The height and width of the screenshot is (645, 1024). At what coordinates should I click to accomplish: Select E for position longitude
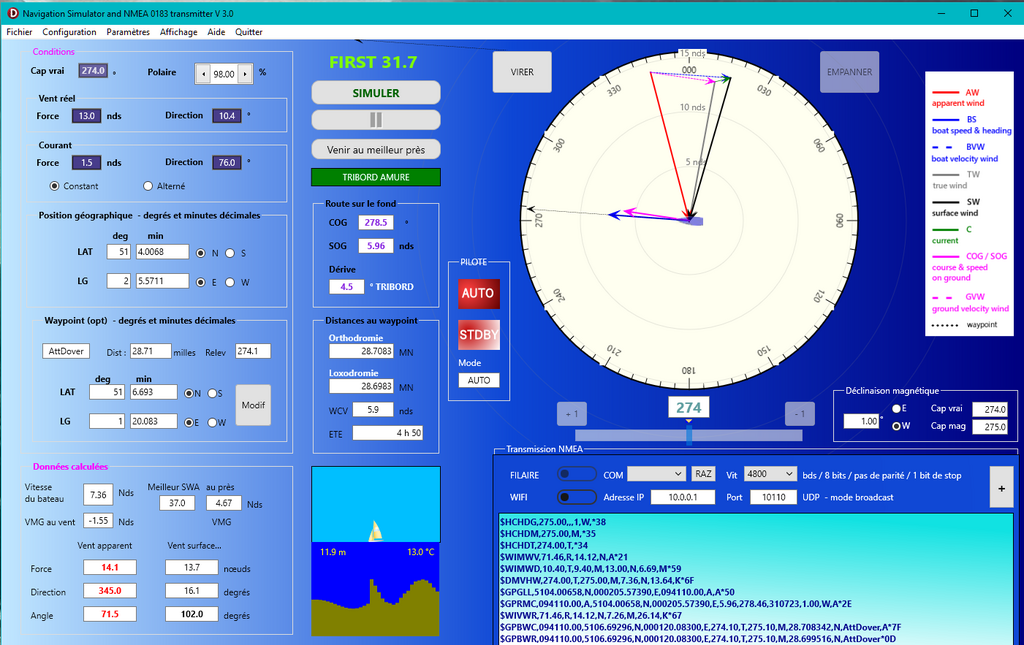[x=200, y=283]
